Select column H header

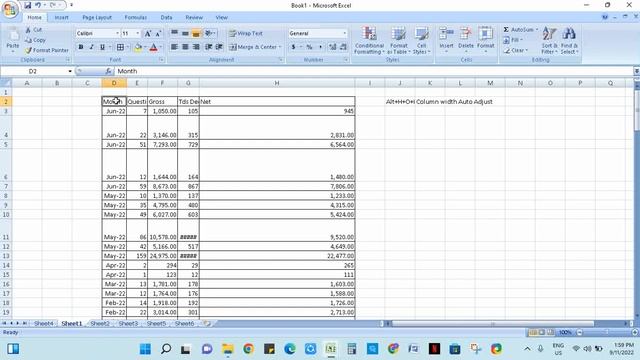[x=277, y=83]
